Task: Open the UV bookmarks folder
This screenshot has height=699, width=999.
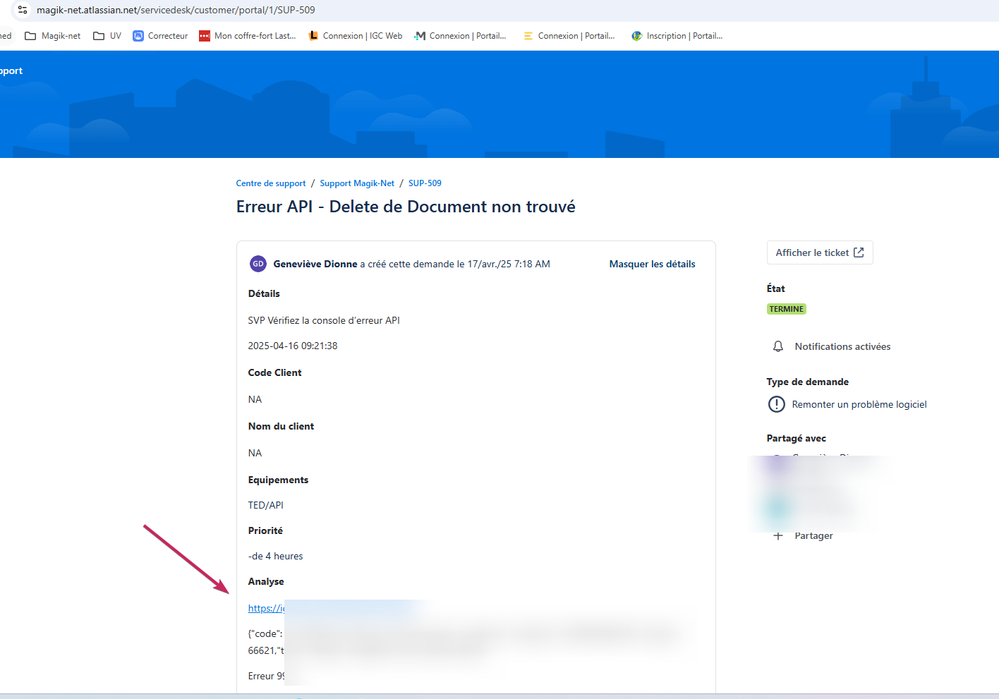Action: [107, 36]
